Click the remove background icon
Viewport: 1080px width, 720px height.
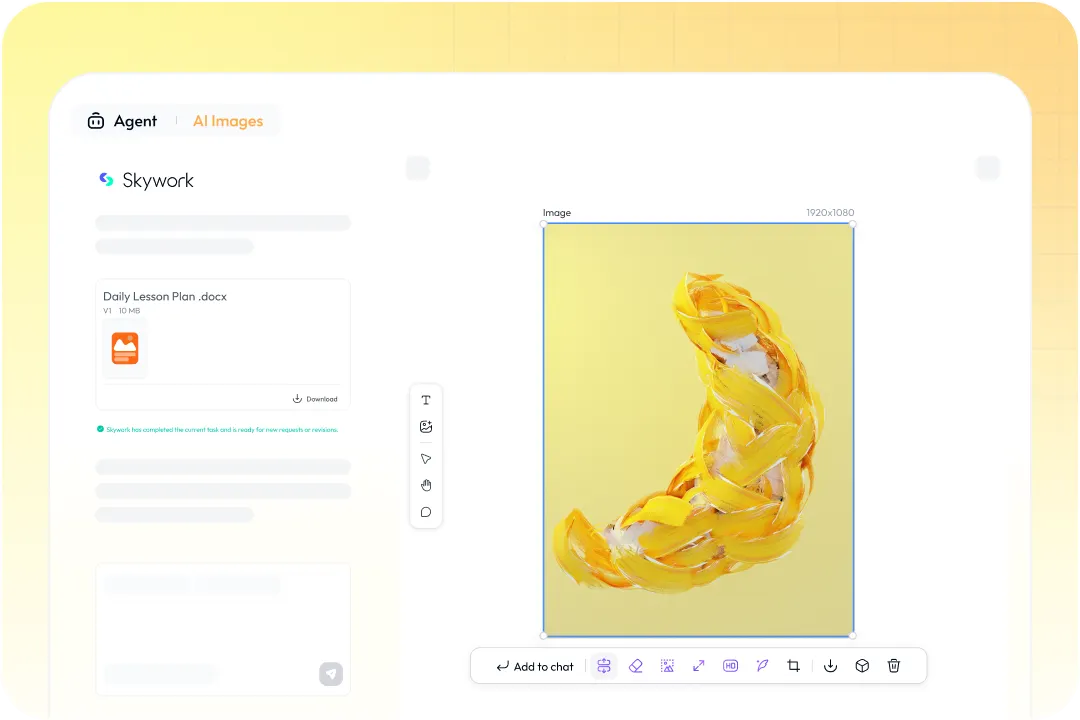667,666
